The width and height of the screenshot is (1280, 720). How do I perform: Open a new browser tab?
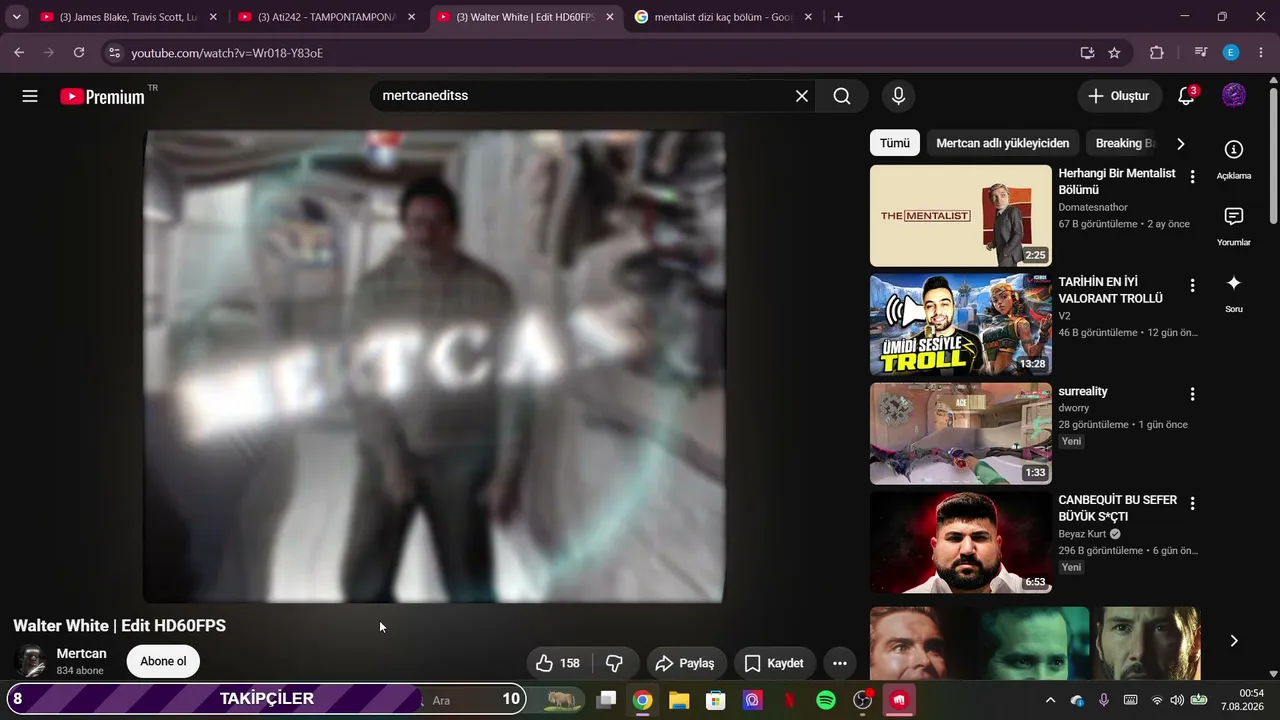point(838,17)
